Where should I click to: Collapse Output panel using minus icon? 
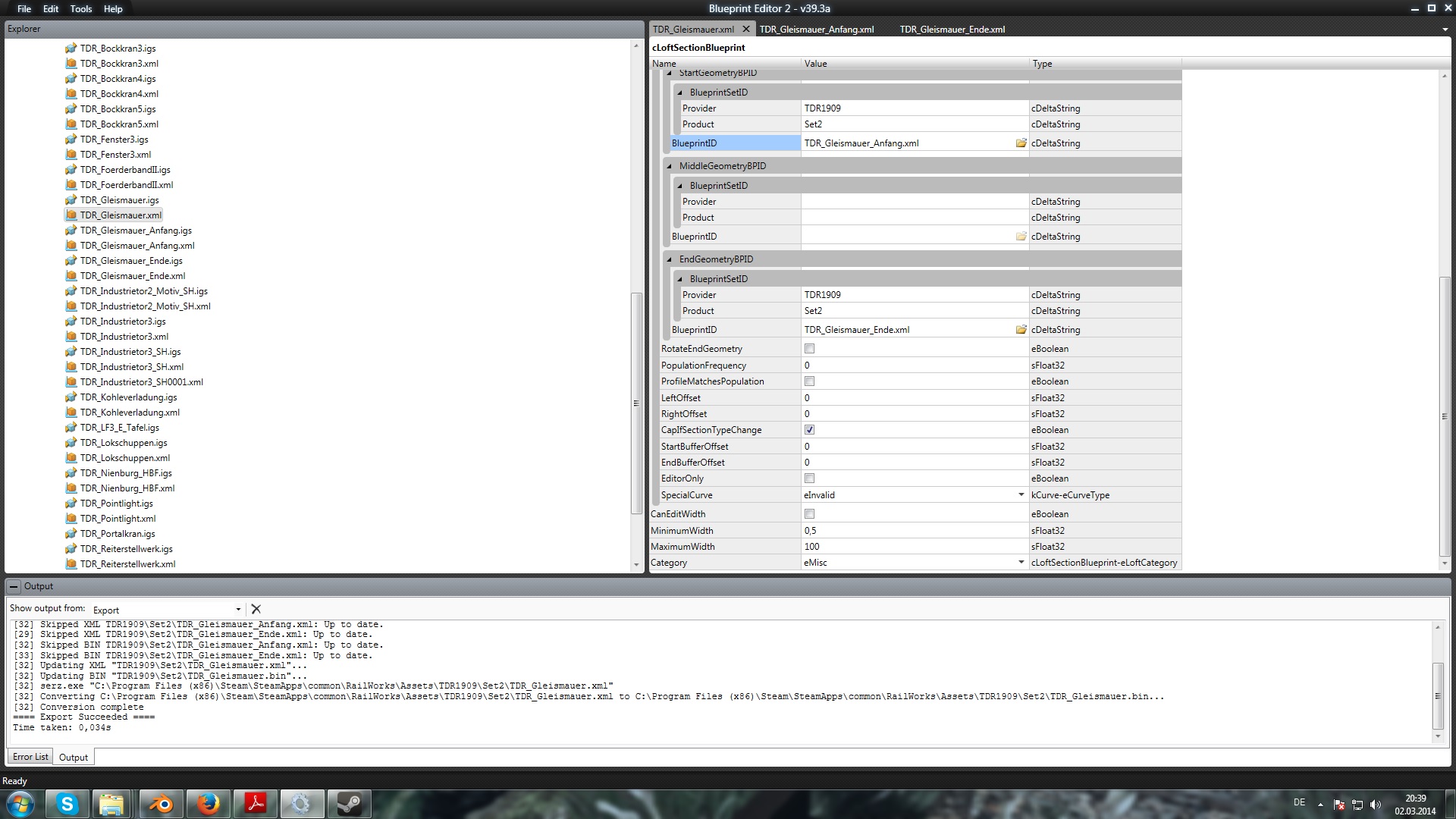(14, 586)
